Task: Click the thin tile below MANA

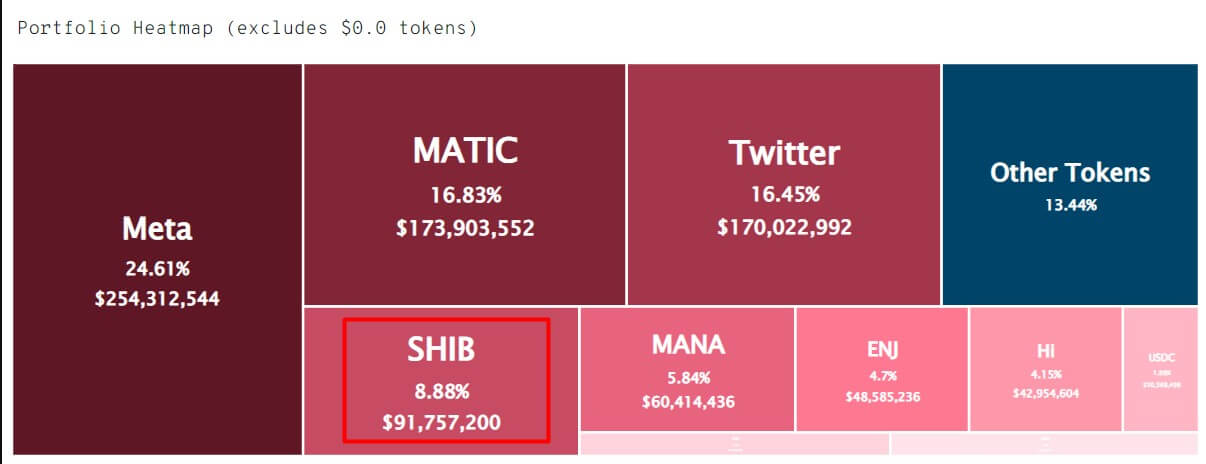Action: click(x=735, y=444)
